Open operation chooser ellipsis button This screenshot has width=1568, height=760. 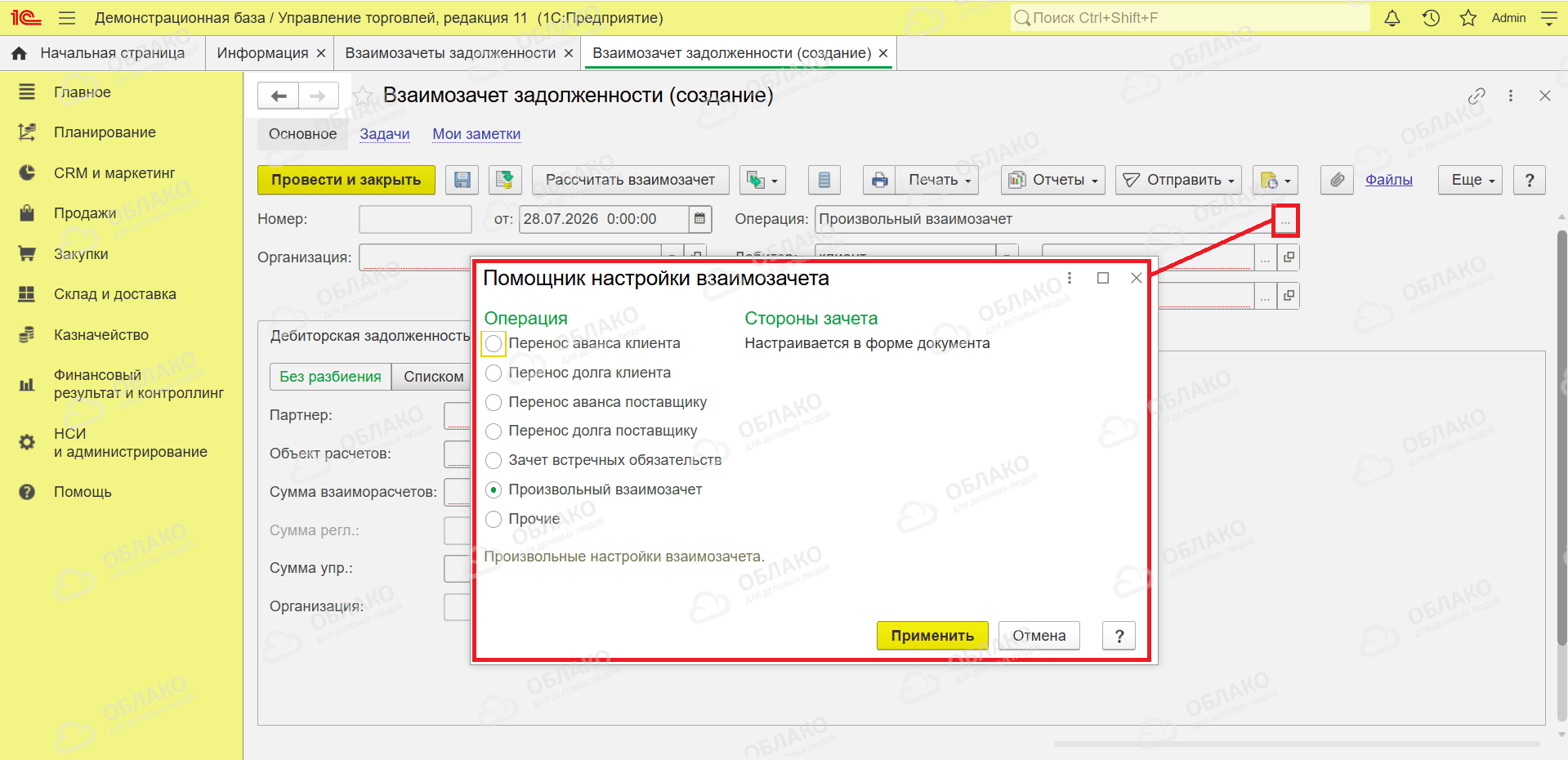pyautogui.click(x=1285, y=221)
